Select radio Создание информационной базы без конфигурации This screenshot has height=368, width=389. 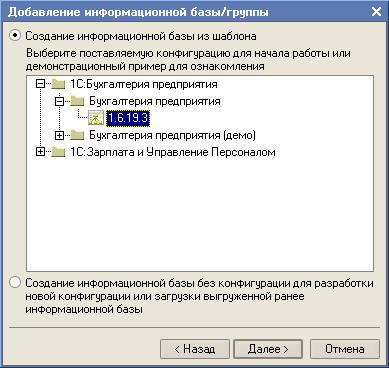point(15,283)
